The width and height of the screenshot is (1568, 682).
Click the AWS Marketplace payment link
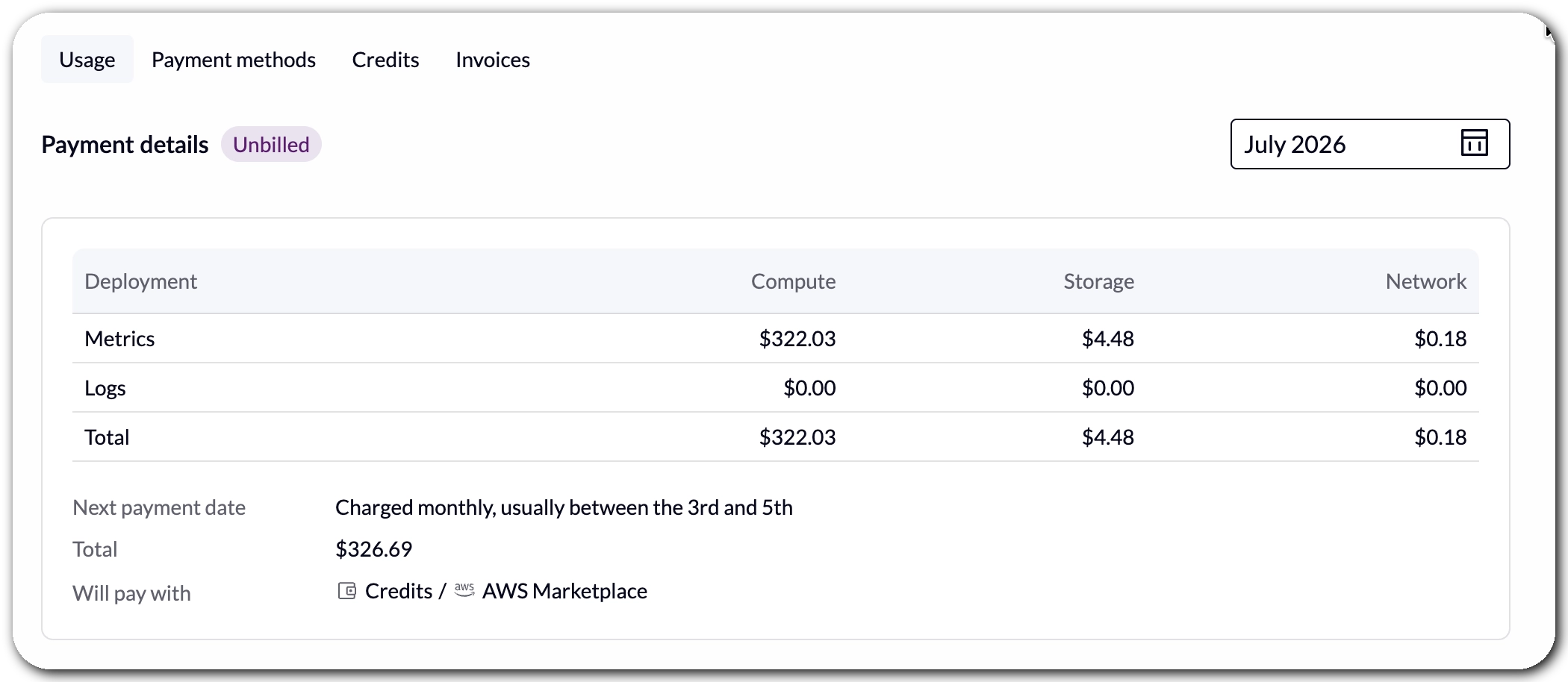tap(564, 591)
